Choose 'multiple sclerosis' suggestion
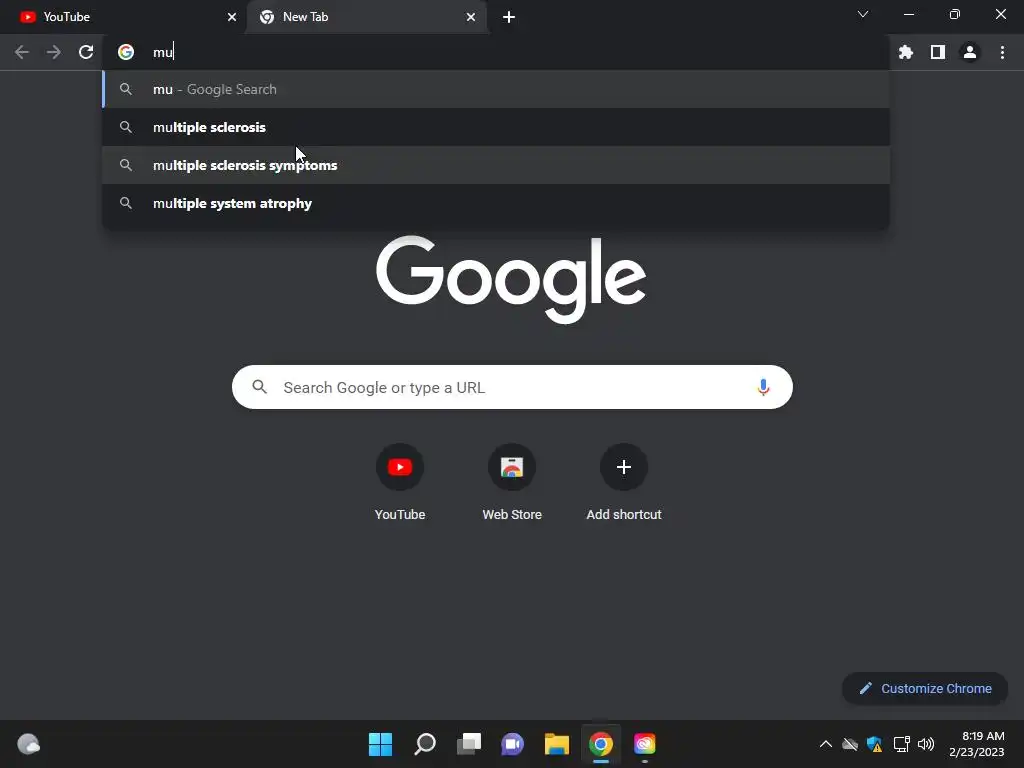 (x=496, y=127)
